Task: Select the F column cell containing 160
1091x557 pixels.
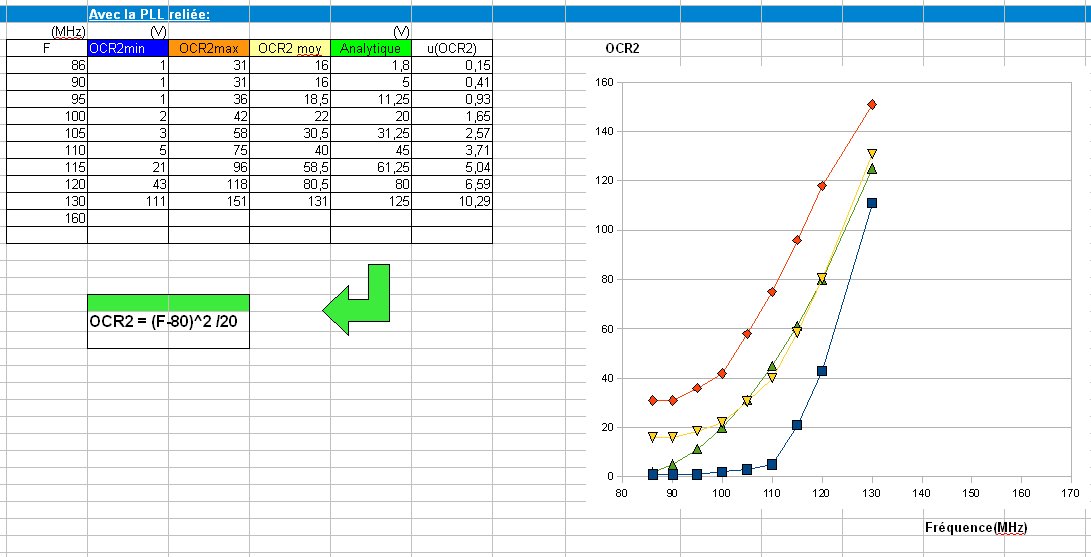Action: (x=47, y=218)
